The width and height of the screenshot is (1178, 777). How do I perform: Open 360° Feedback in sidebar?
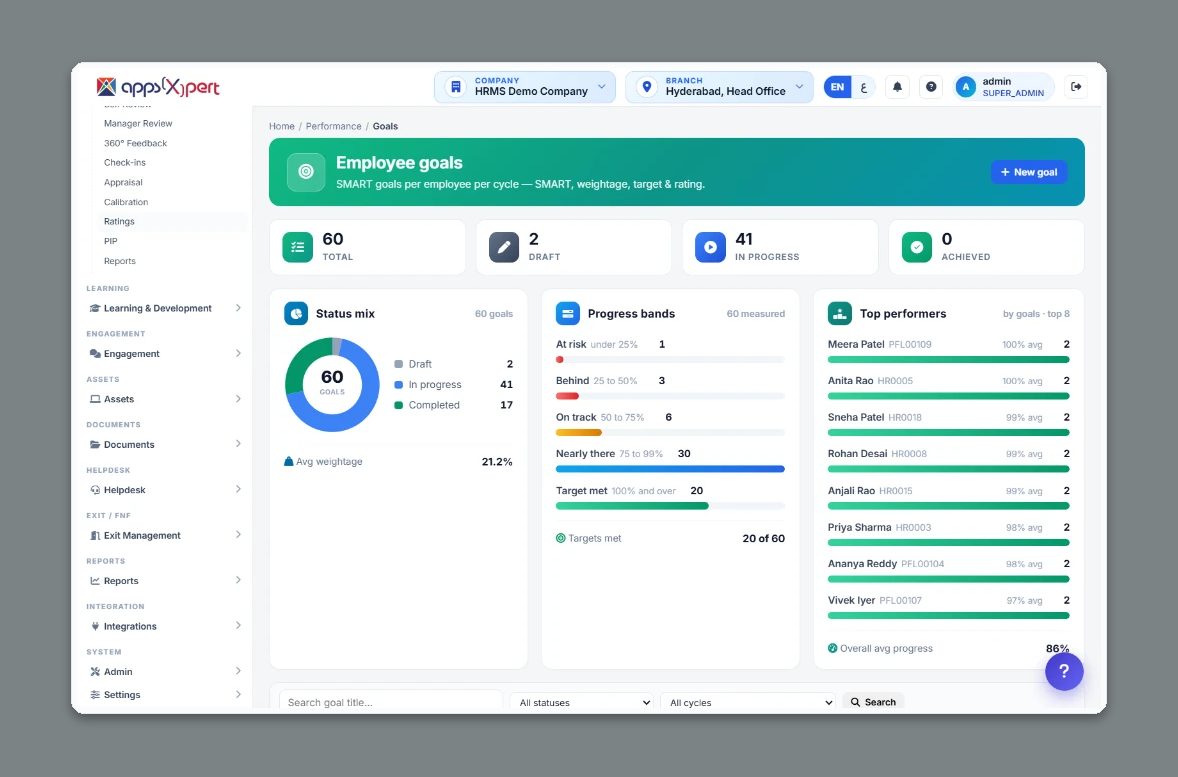(135, 143)
